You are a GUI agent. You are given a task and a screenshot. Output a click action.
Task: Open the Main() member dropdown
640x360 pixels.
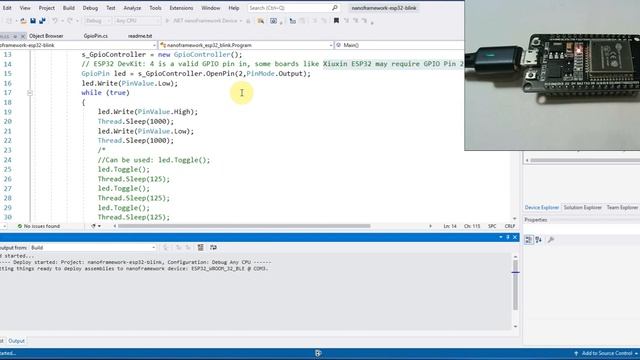pos(399,45)
